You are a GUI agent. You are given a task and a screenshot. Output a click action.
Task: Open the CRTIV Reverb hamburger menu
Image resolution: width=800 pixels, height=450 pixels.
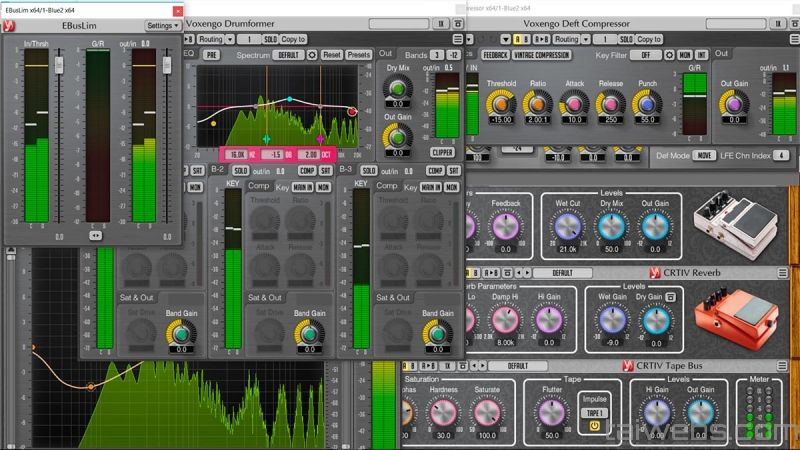783,273
